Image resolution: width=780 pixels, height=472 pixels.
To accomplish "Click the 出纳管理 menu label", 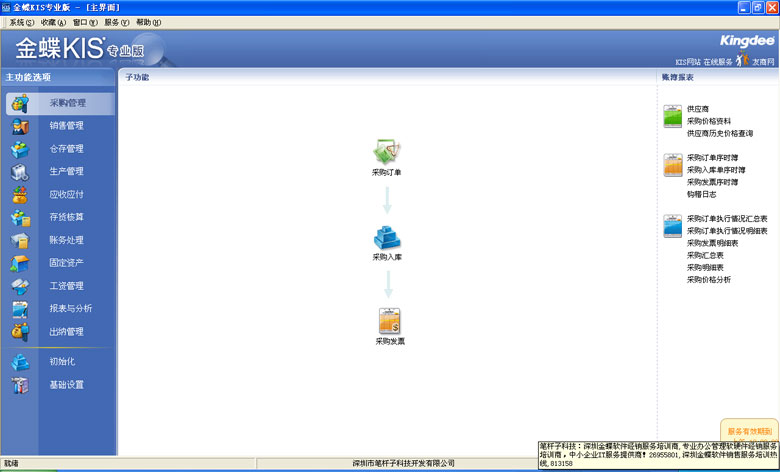I will coord(67,332).
